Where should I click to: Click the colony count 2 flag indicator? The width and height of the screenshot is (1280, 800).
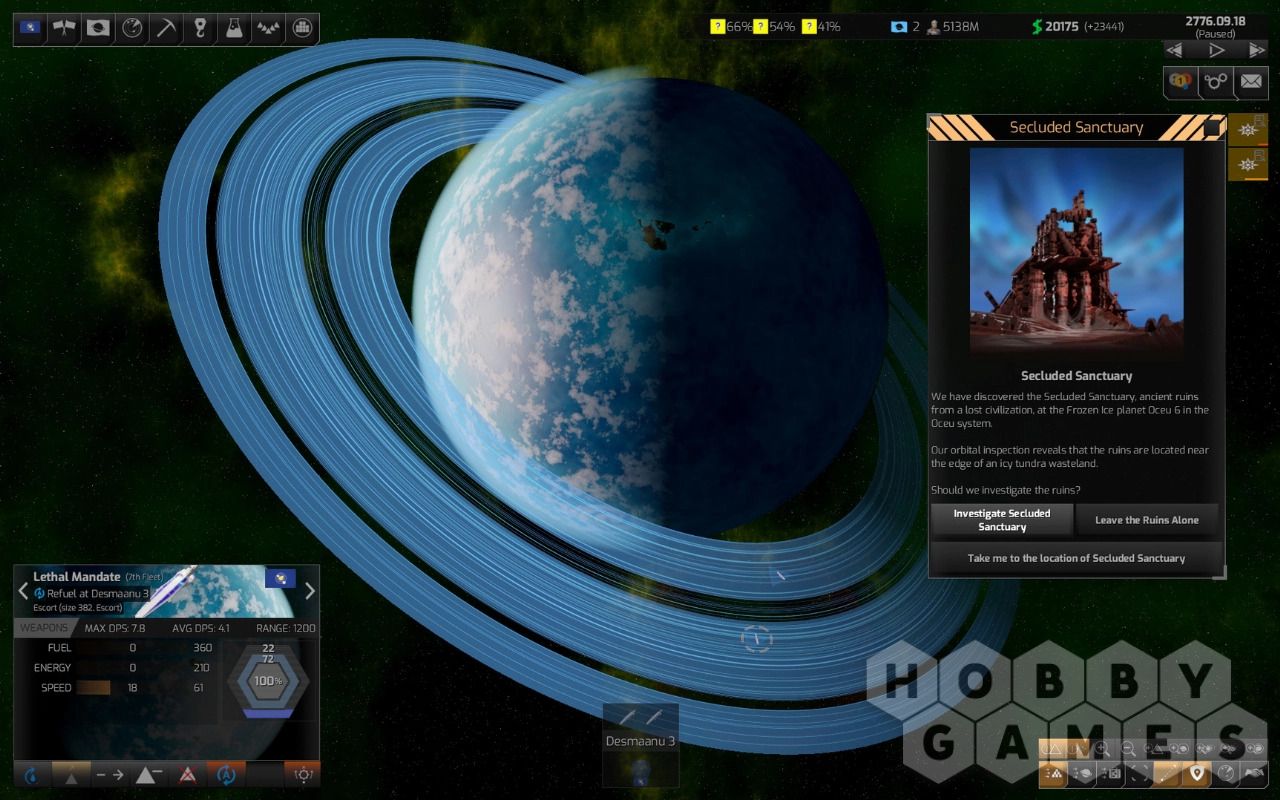(x=905, y=27)
